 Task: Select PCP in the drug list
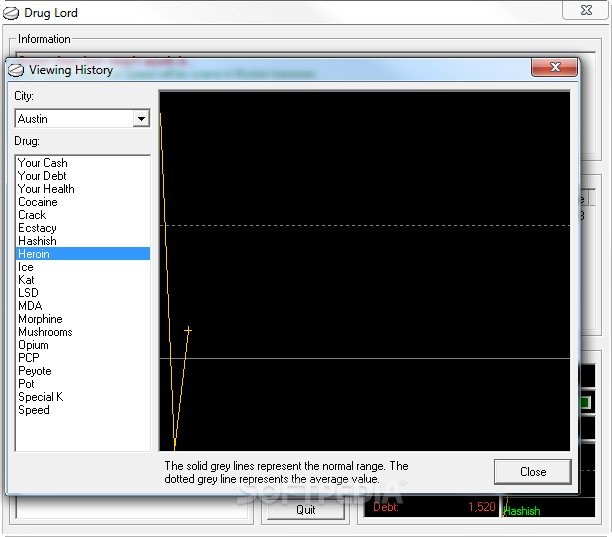[x=83, y=358]
